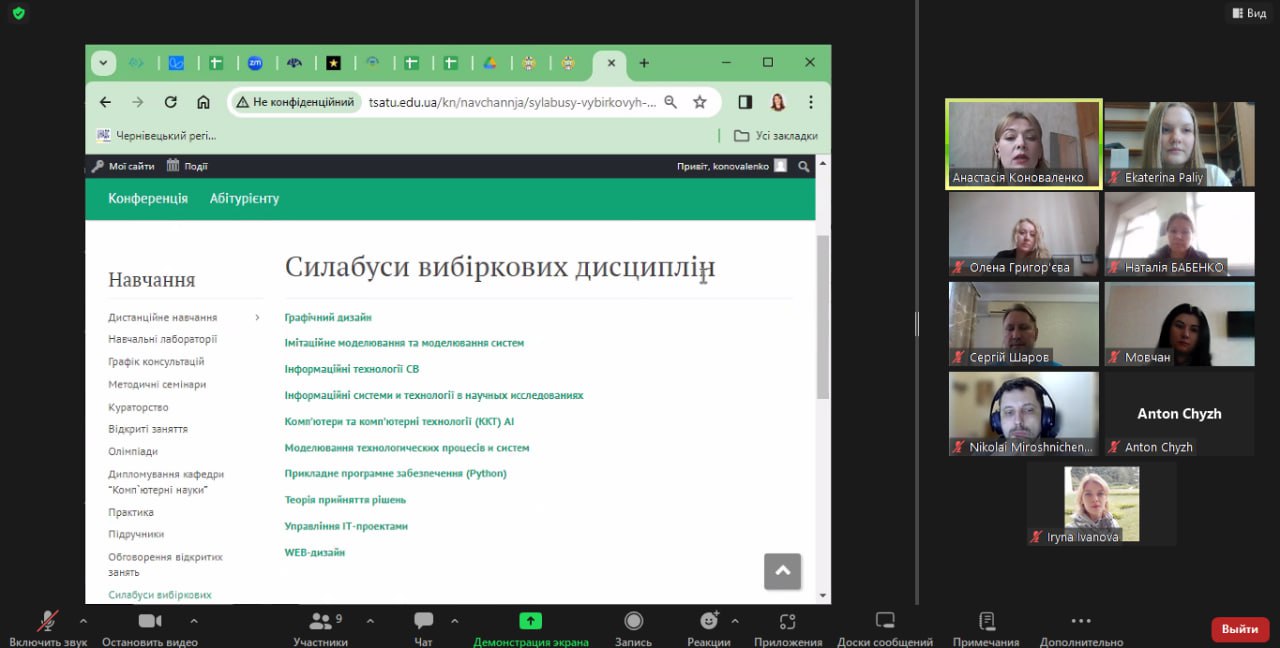Expand audio options arrow next to microphone

(x=83, y=621)
